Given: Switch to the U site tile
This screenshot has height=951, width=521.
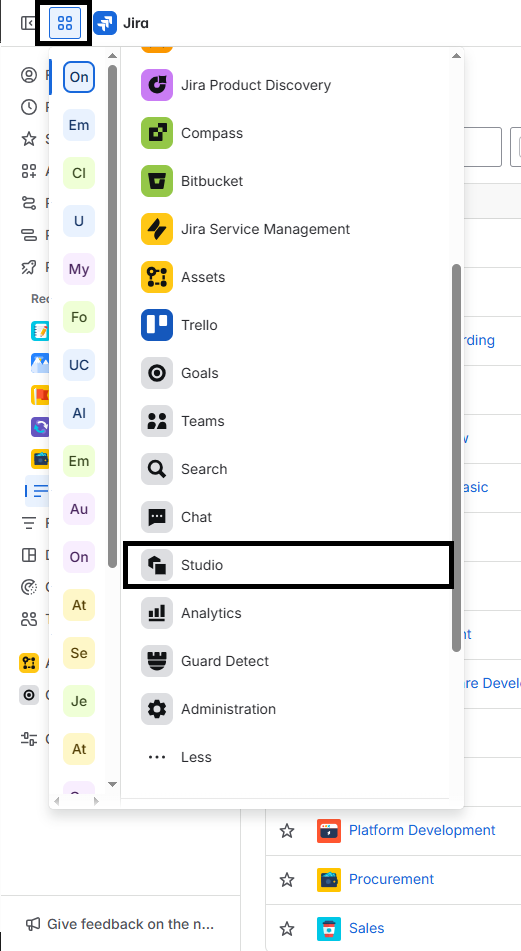Looking at the screenshot, I should (x=79, y=221).
